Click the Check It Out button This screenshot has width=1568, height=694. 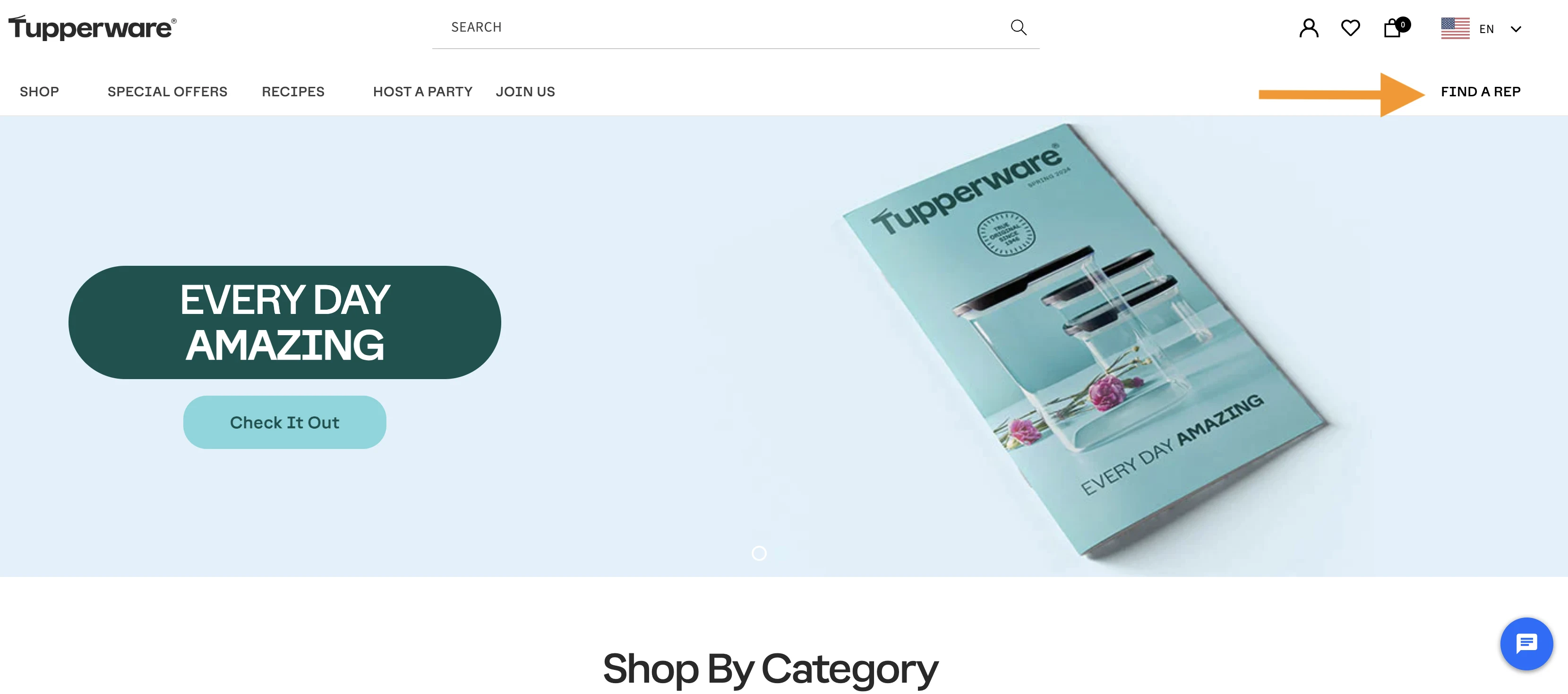click(285, 421)
